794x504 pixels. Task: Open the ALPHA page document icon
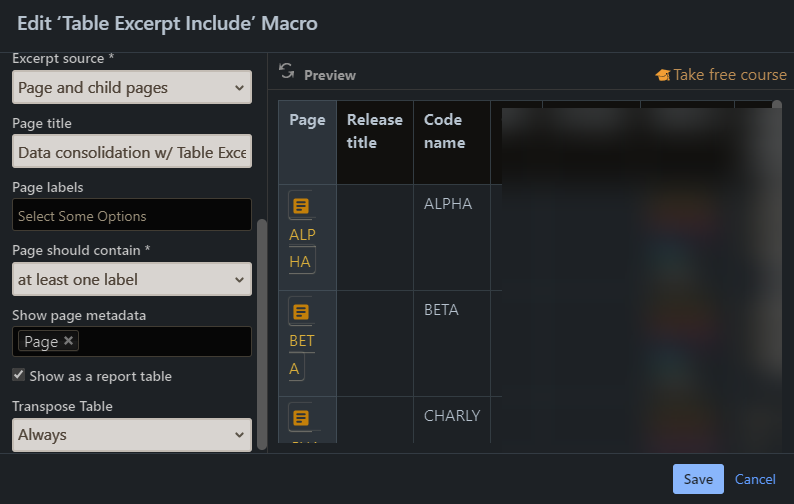click(x=301, y=206)
